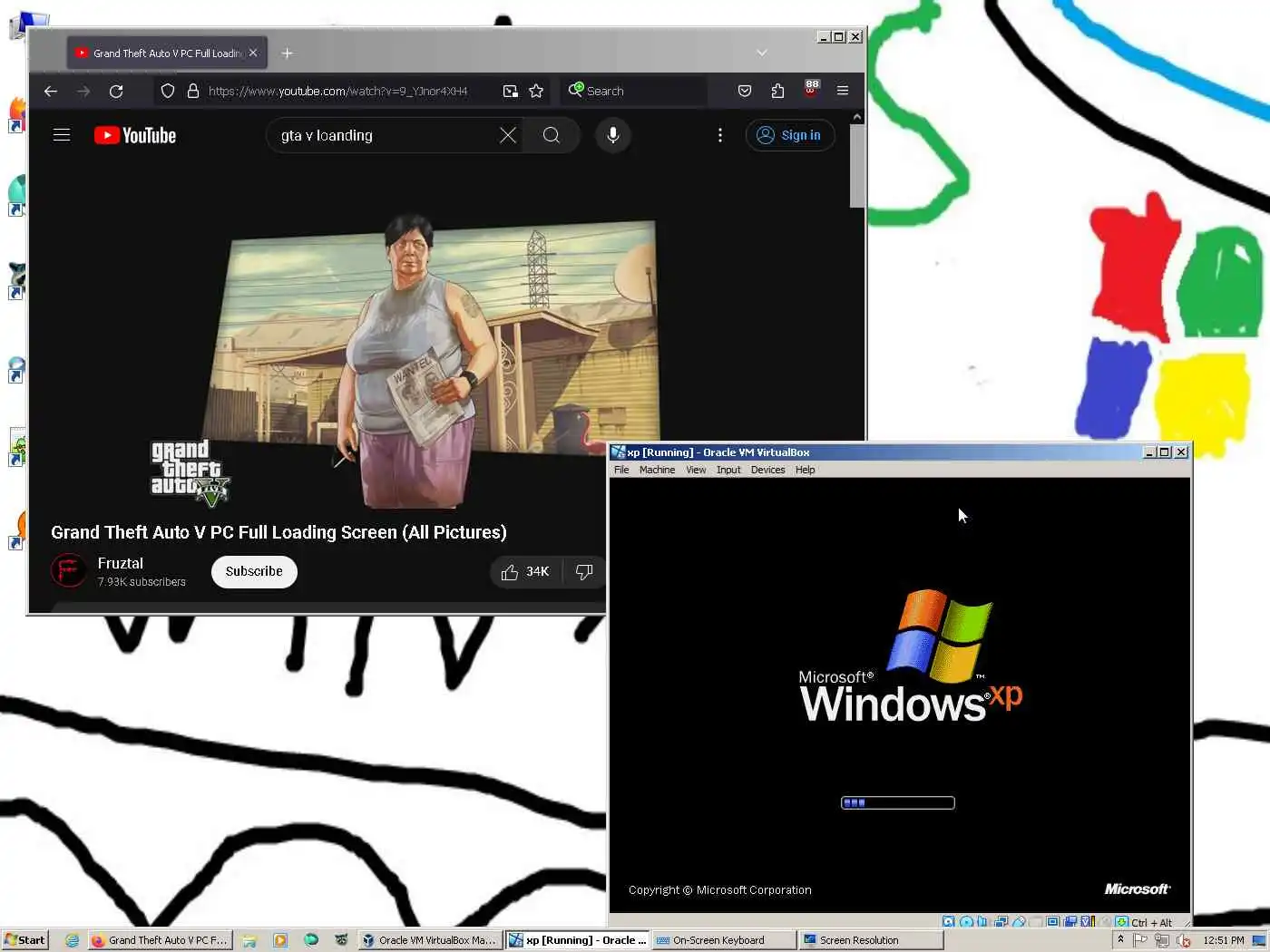
Task: Click VirtualBox optical drive status icon
Action: coord(966,922)
